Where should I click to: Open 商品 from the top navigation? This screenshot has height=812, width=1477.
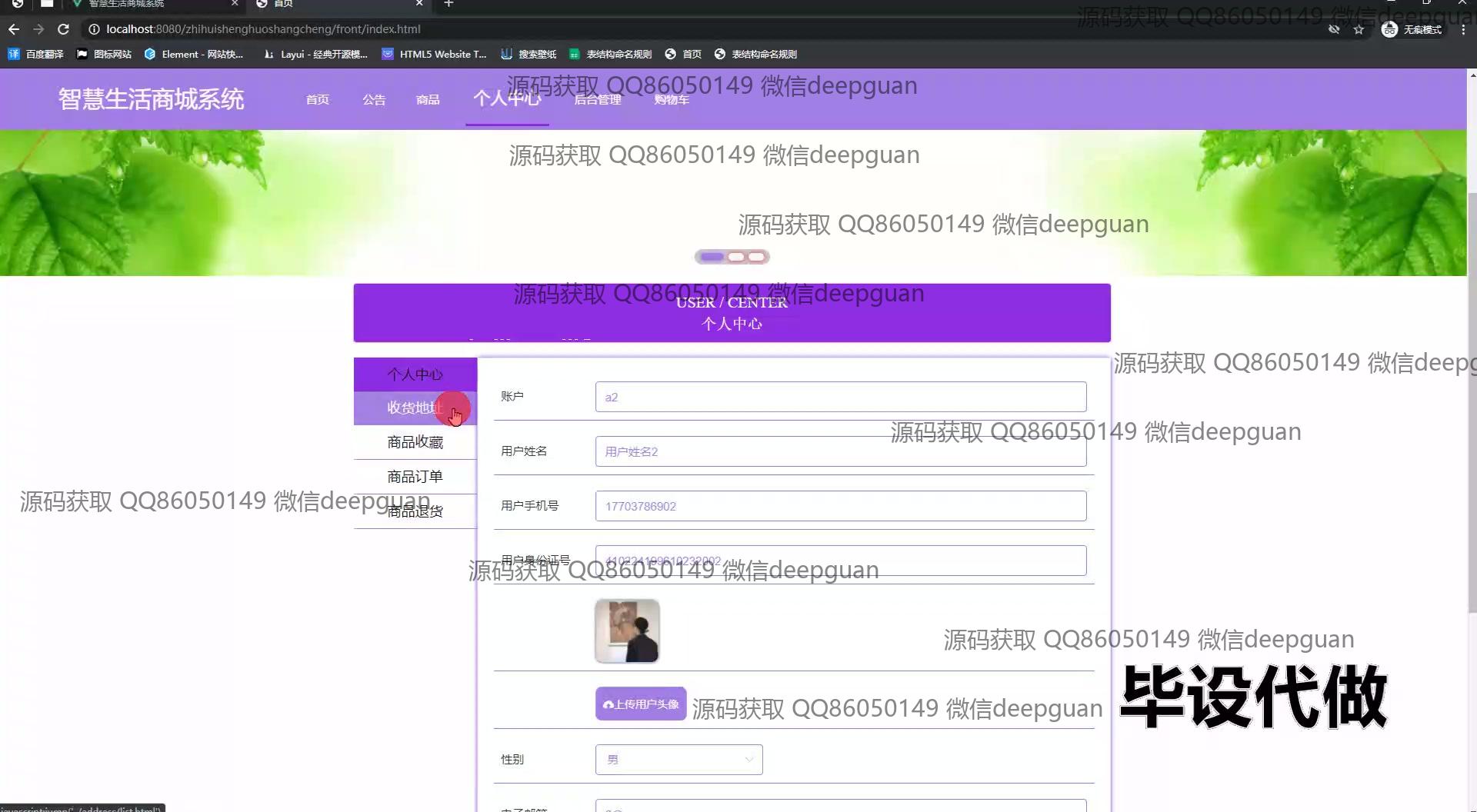pos(428,99)
